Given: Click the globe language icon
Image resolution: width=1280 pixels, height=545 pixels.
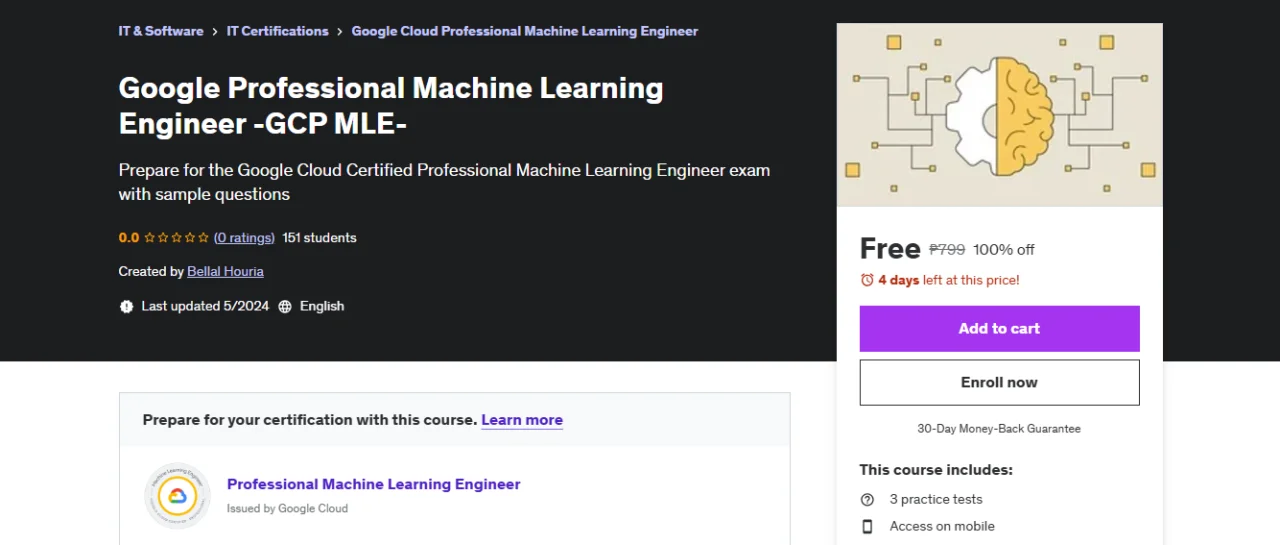Looking at the screenshot, I should tap(285, 307).
